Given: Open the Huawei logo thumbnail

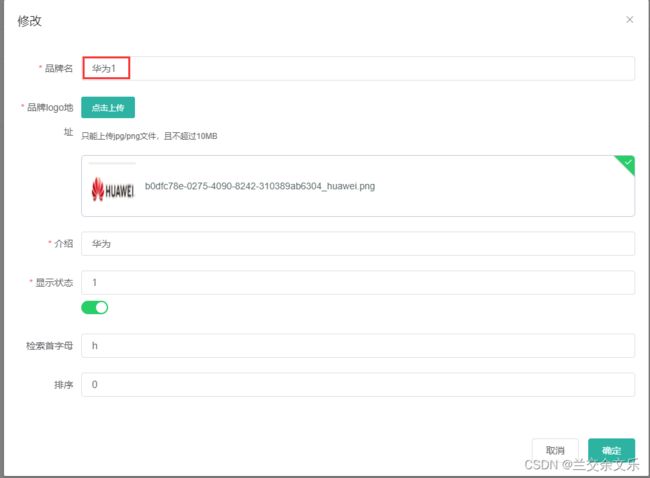Looking at the screenshot, I should tap(113, 189).
